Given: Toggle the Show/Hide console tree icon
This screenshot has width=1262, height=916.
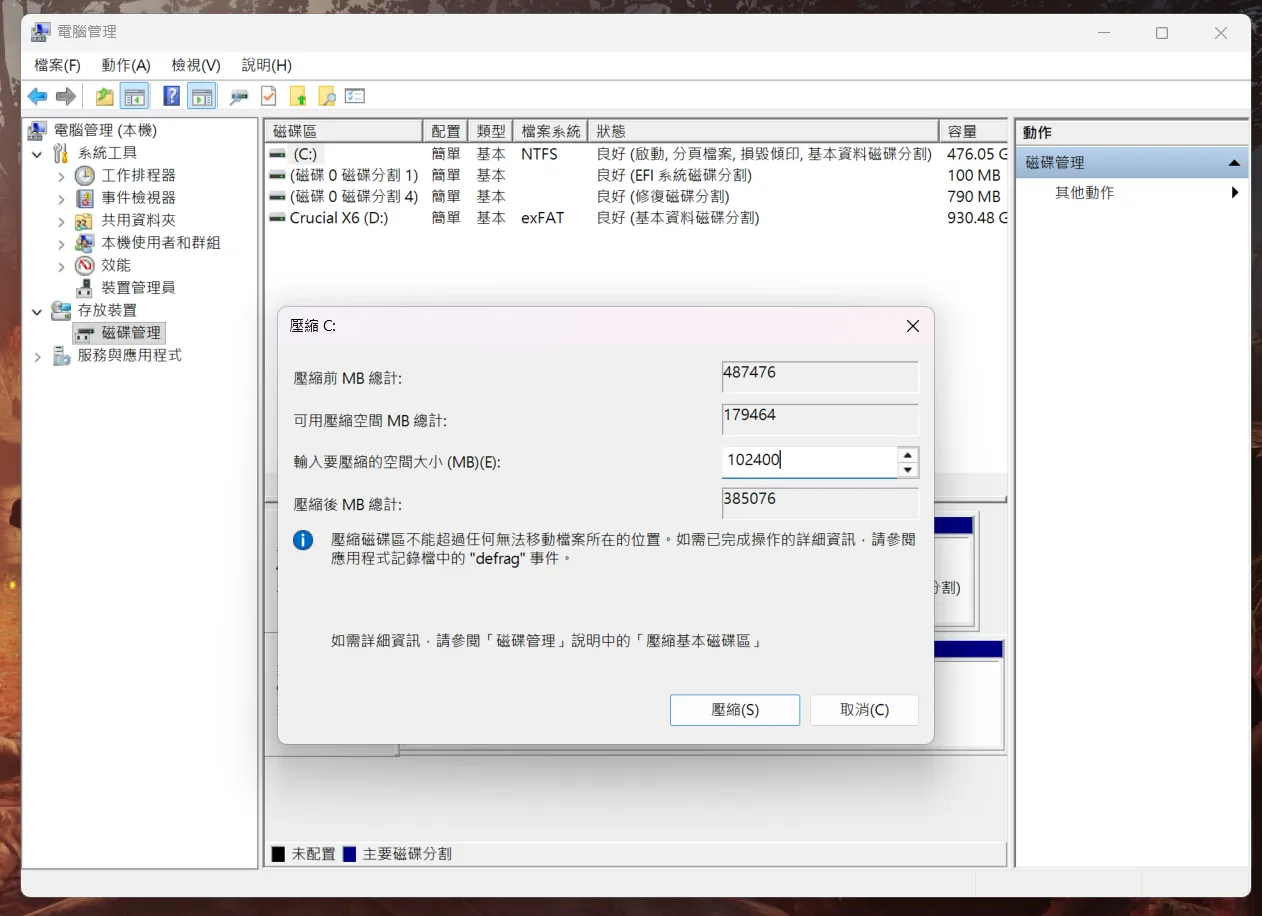Looking at the screenshot, I should coord(133,95).
